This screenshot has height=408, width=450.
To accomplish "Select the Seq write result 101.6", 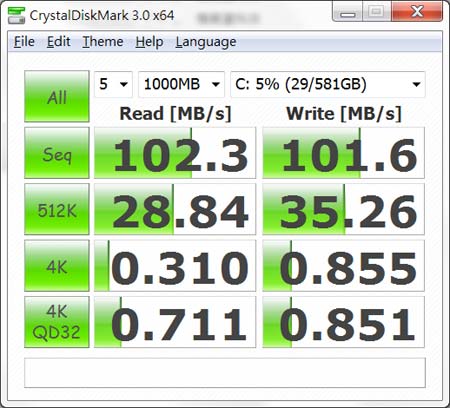I will (343, 153).
